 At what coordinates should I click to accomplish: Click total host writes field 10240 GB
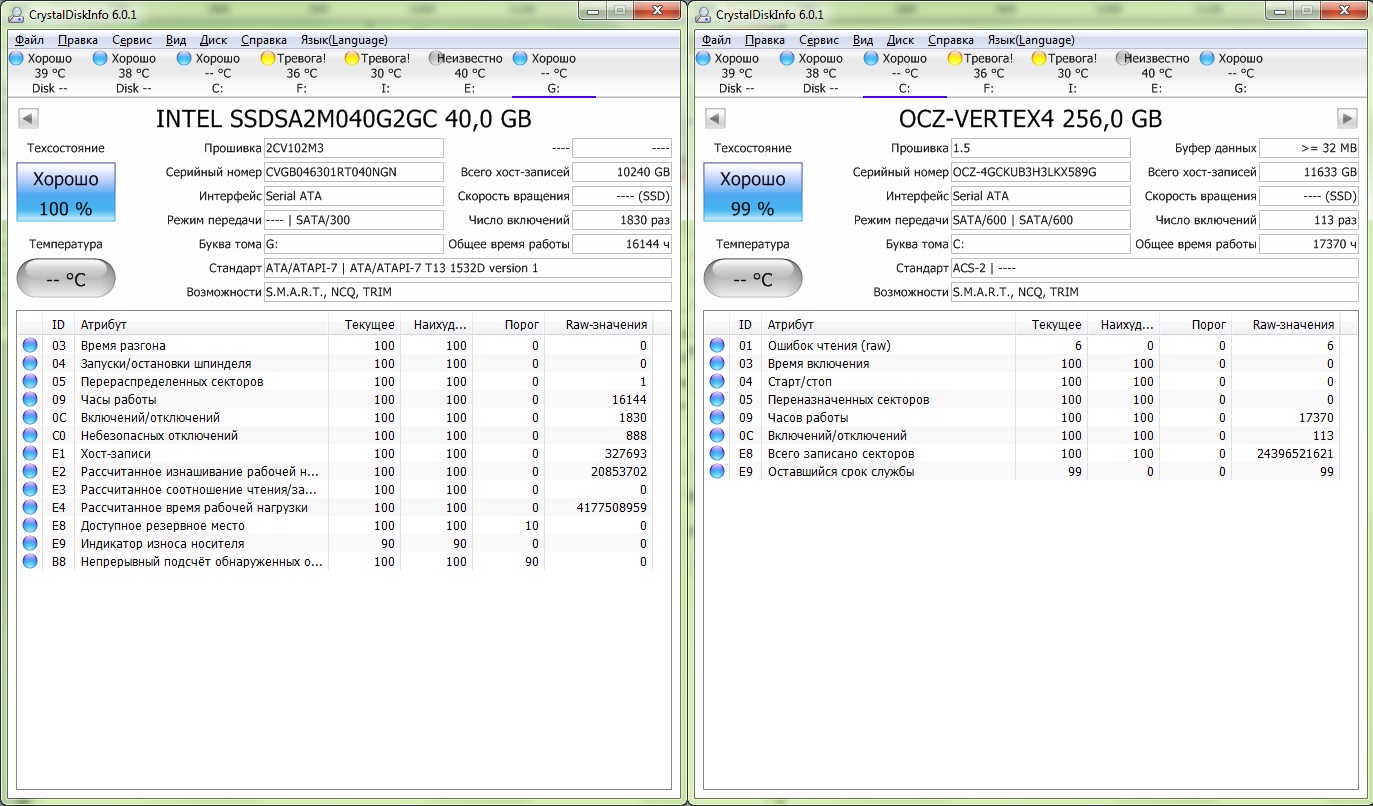pos(622,172)
